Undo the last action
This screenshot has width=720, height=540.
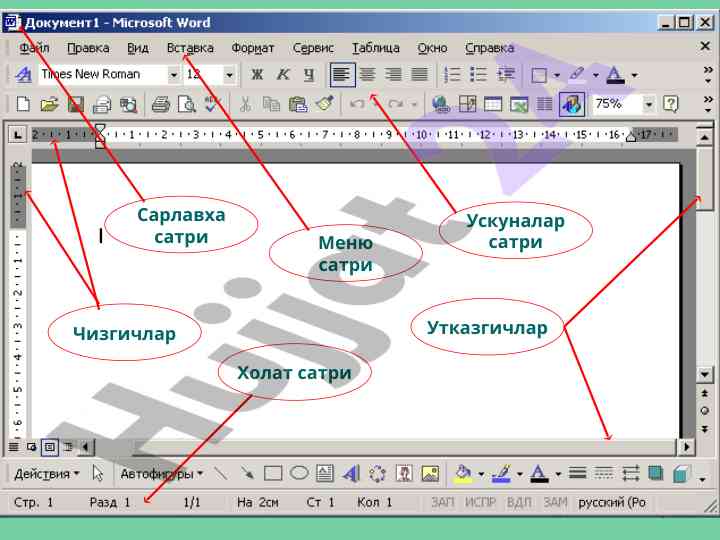pos(357,104)
